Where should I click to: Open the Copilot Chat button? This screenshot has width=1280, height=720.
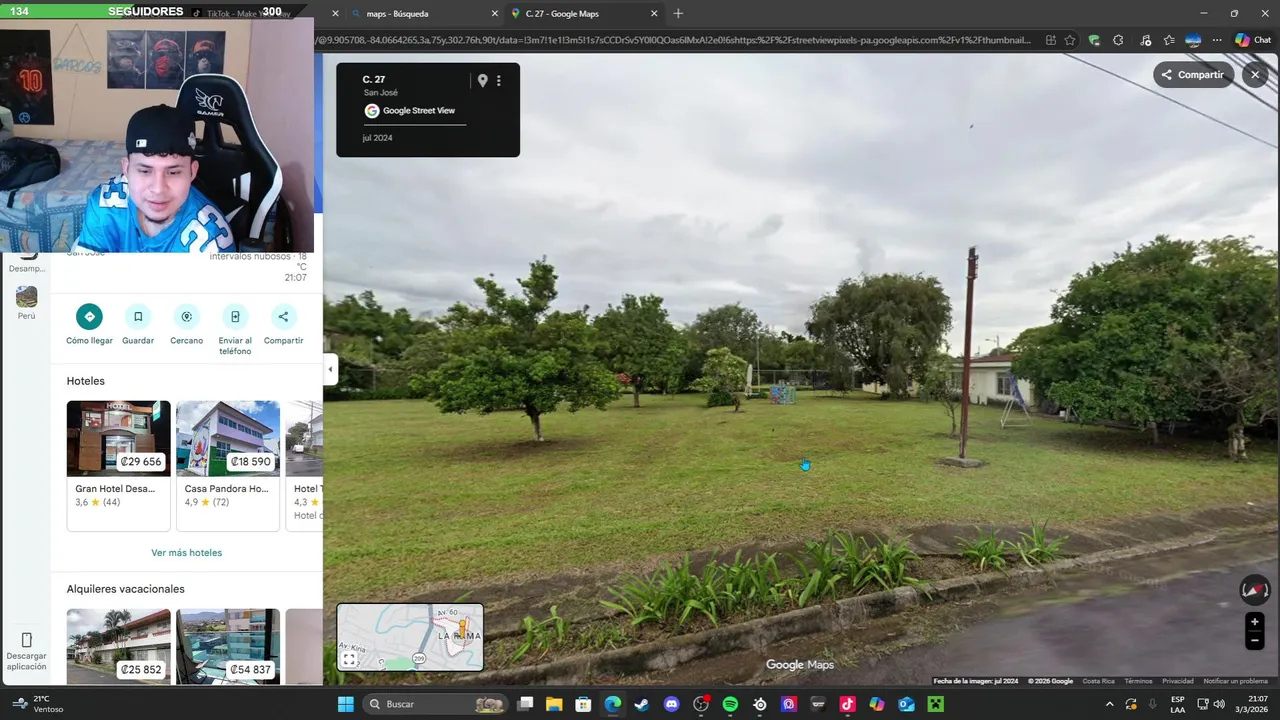1253,40
